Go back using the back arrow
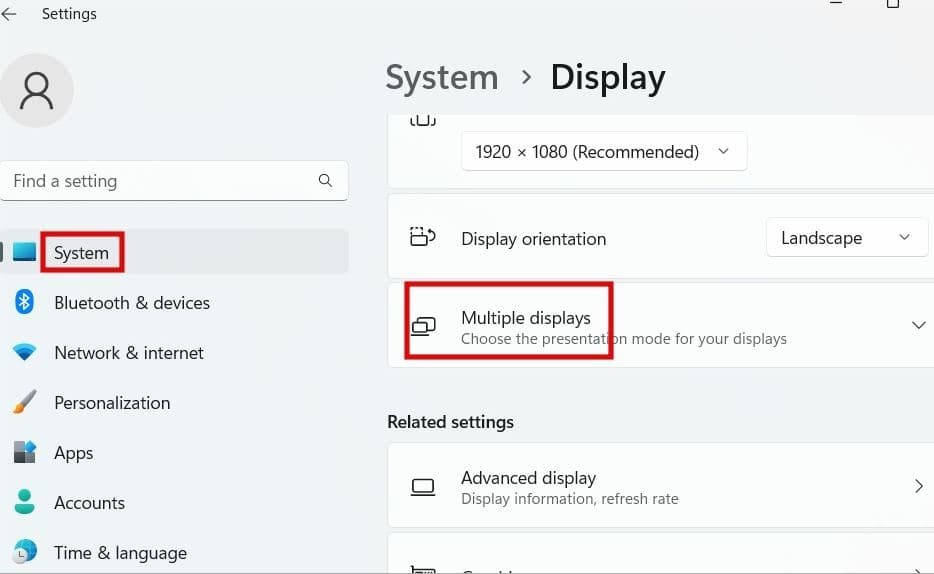The image size is (934, 574). pyautogui.click(x=8, y=14)
